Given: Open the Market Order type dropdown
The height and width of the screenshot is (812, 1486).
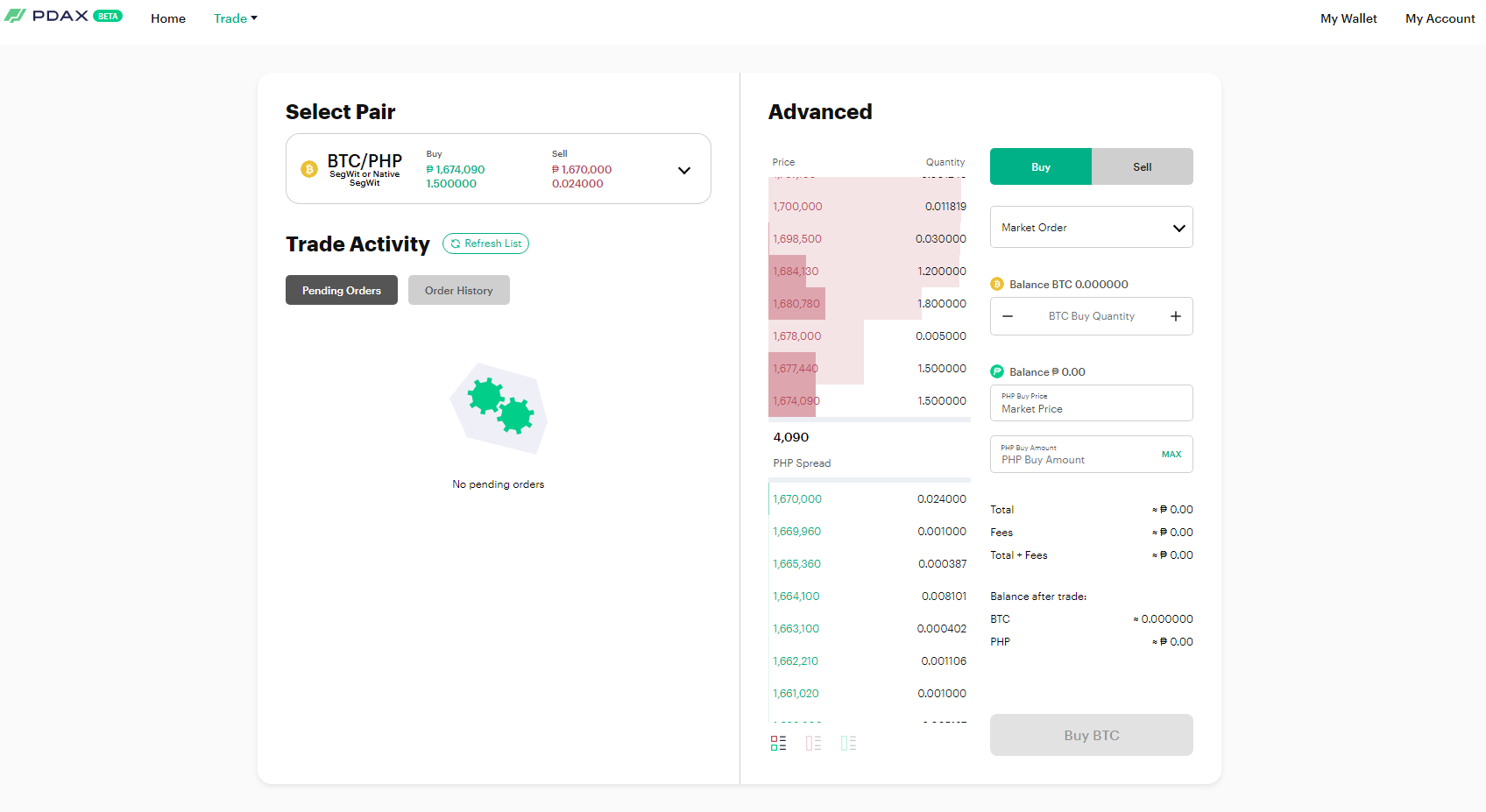Looking at the screenshot, I should (x=1092, y=227).
